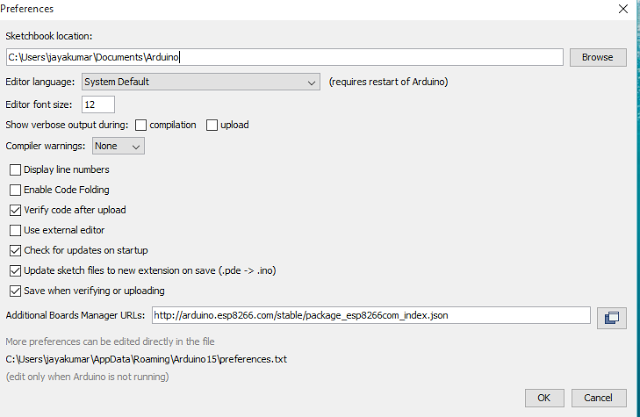Viewport: 640px width, 417px height.
Task: Open the preferences.txt file path link
Action: [146, 357]
